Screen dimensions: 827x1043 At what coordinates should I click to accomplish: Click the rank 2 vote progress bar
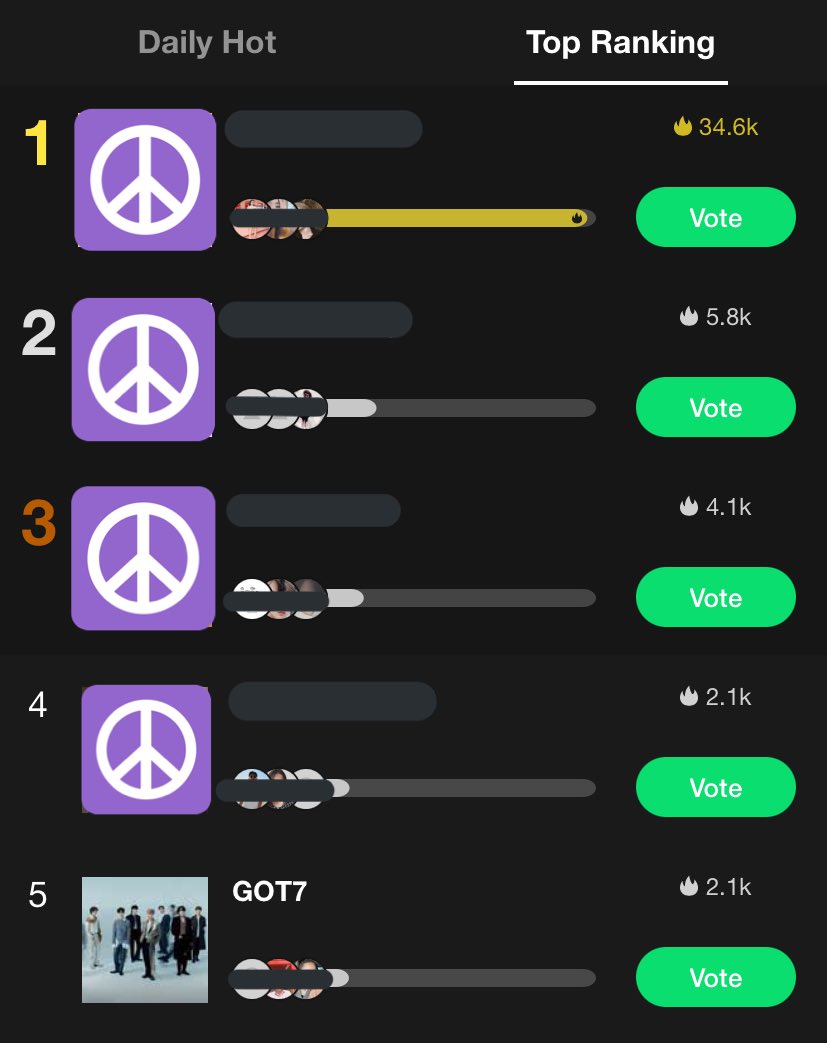pos(460,408)
